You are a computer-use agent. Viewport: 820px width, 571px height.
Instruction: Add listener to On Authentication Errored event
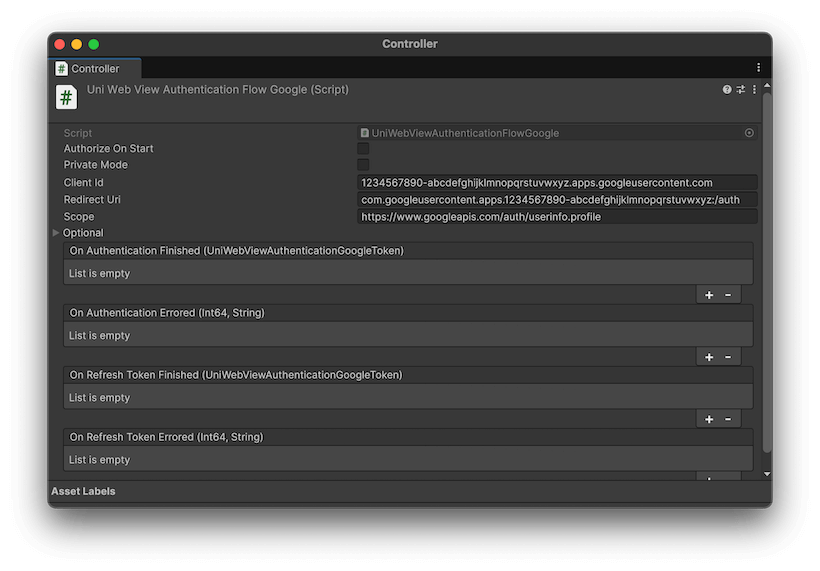(709, 357)
